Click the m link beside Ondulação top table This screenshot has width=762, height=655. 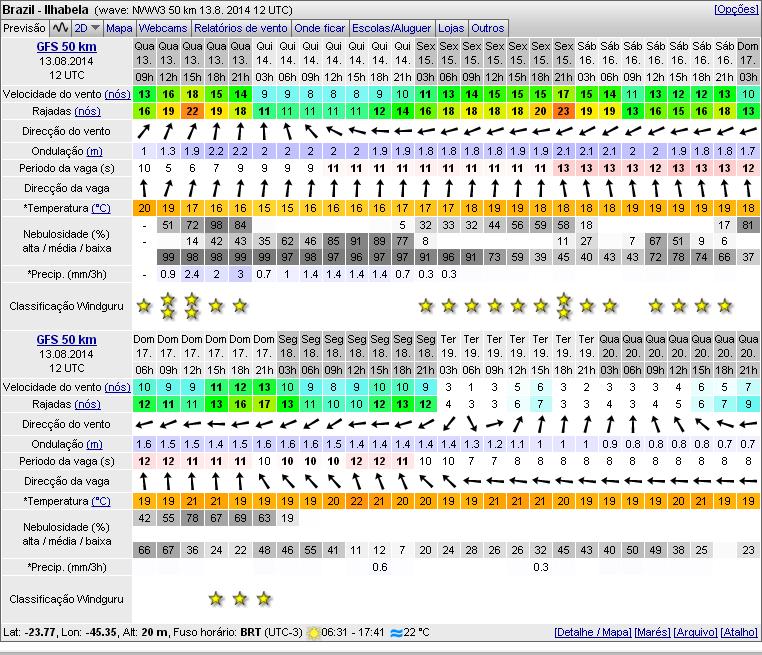point(94,151)
